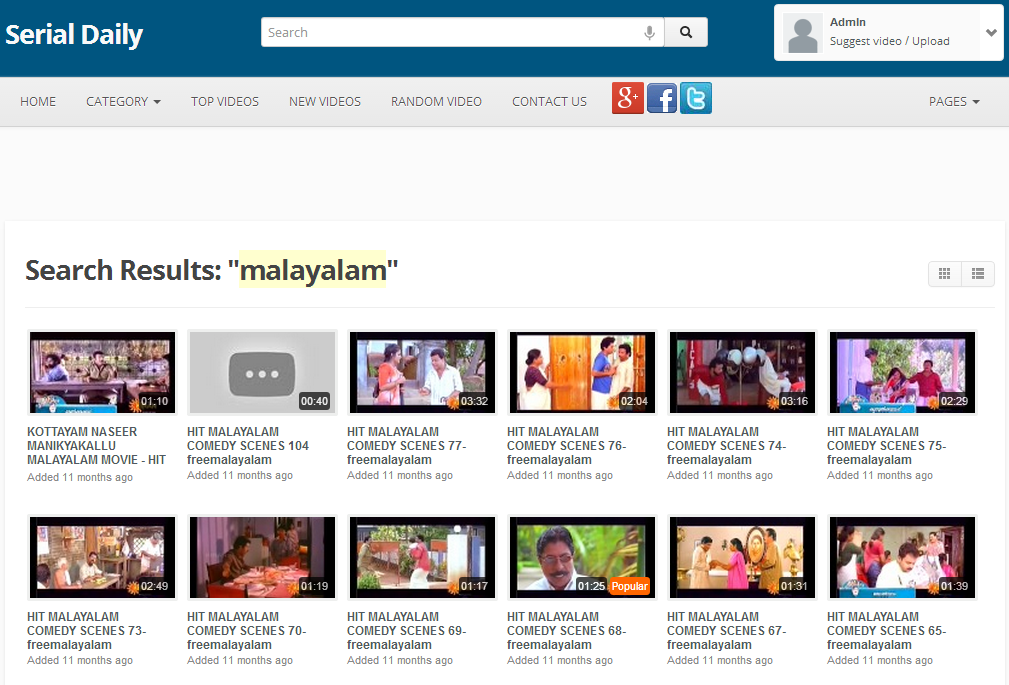Open Comedy Scenes 65 video thumbnail
1009x685 pixels.
[x=902, y=557]
